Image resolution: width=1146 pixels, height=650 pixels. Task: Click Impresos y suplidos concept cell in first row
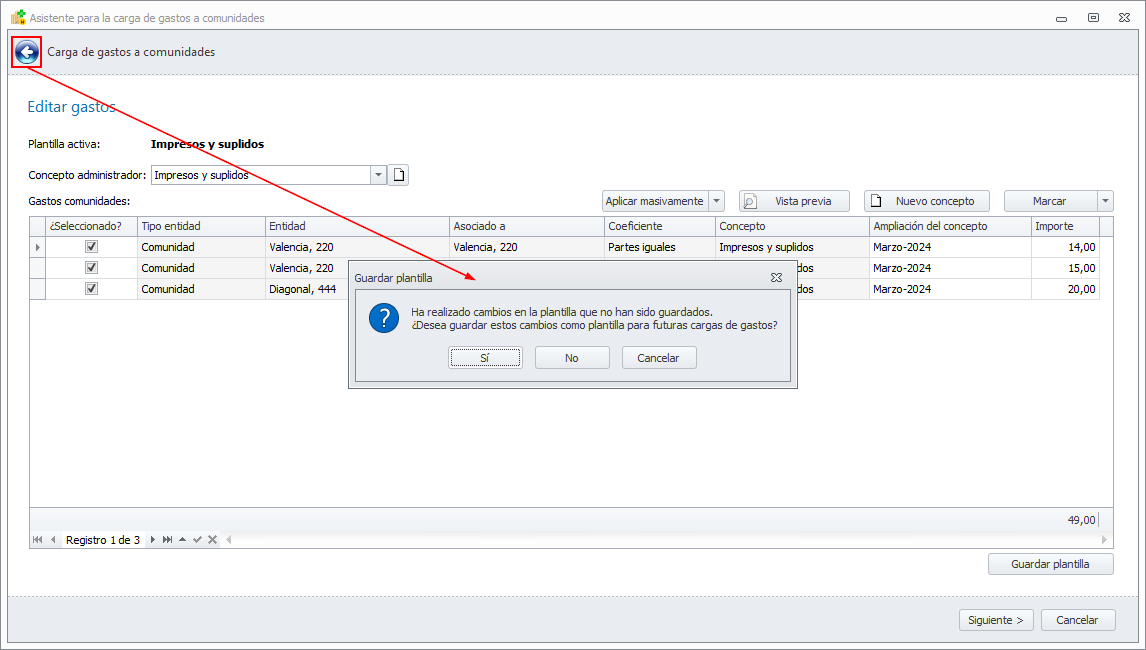(x=792, y=247)
